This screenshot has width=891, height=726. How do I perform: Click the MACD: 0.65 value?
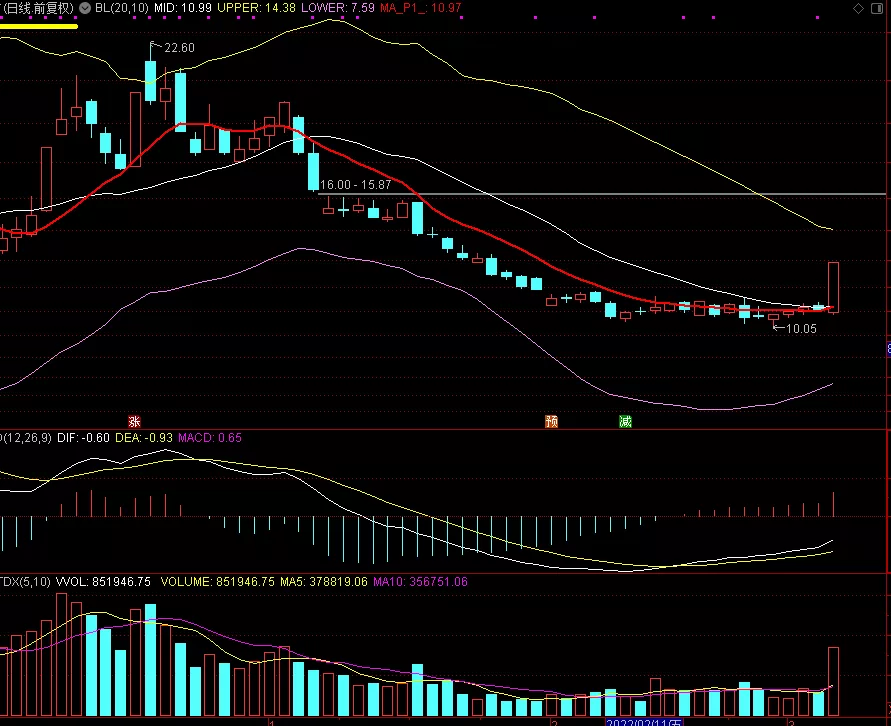click(210, 437)
